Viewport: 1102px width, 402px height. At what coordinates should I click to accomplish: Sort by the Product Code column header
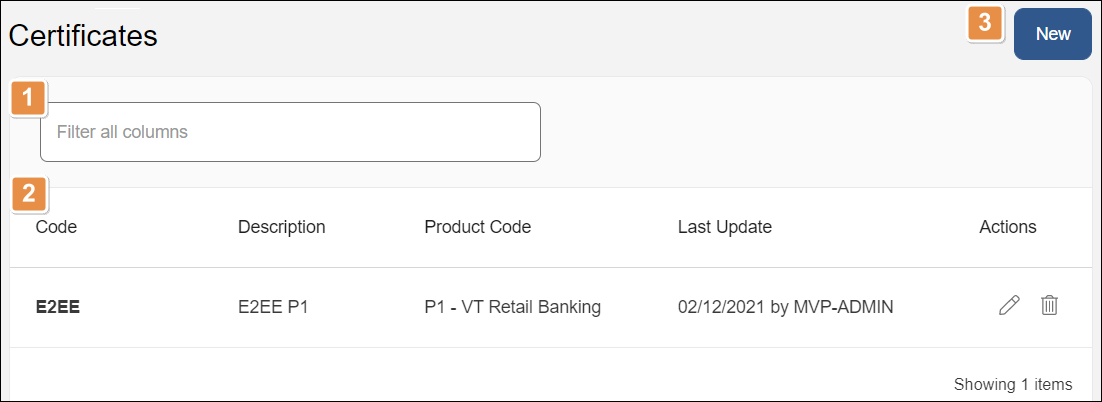[x=477, y=227]
